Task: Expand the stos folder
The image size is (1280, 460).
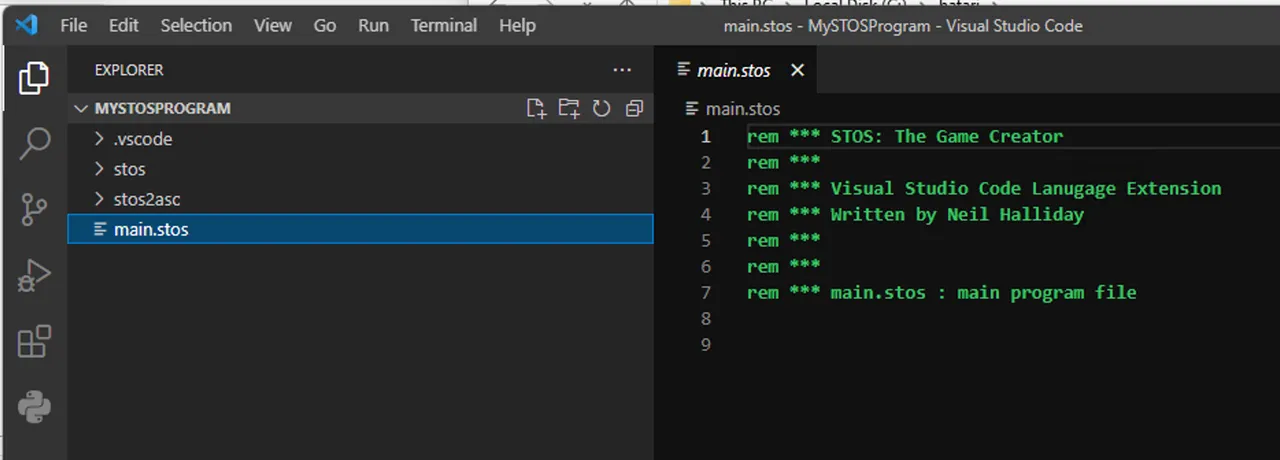Action: click(x=360, y=169)
